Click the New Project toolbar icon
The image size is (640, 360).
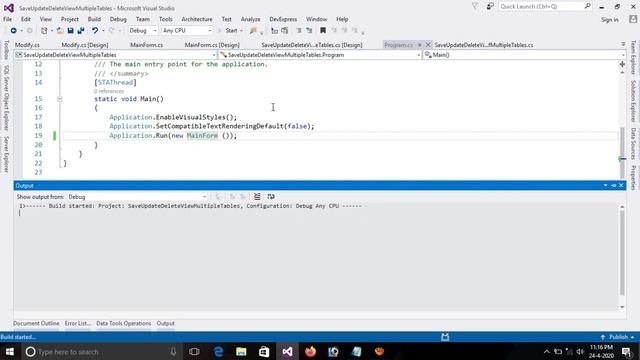(44, 31)
